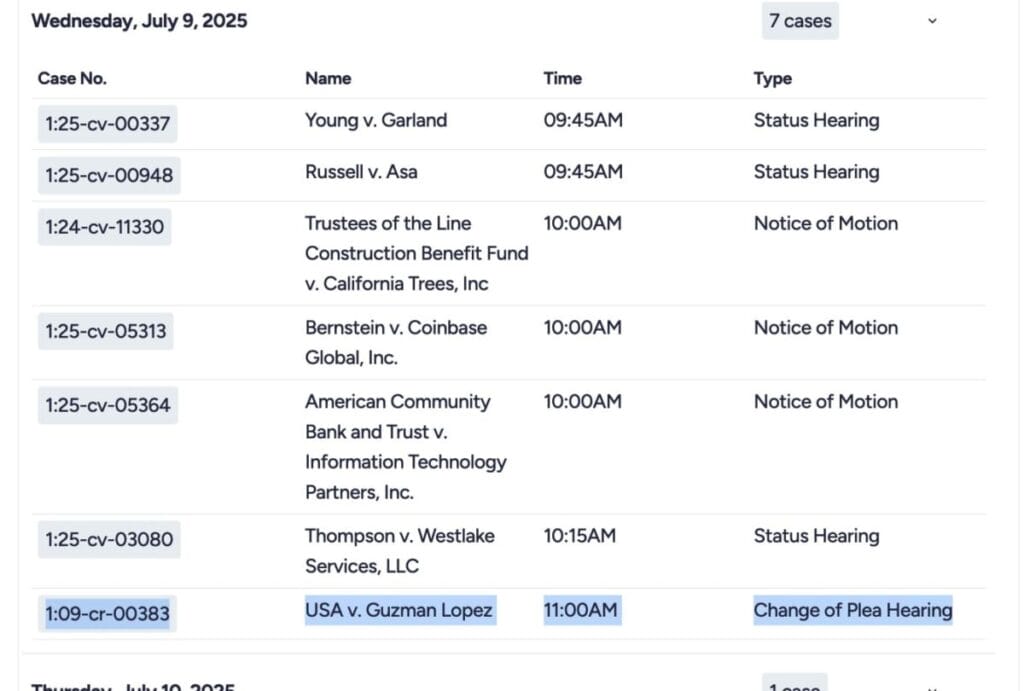The width and height of the screenshot is (1024, 691).
Task: Open case number 1:24-cv-11330
Action: [x=104, y=227]
